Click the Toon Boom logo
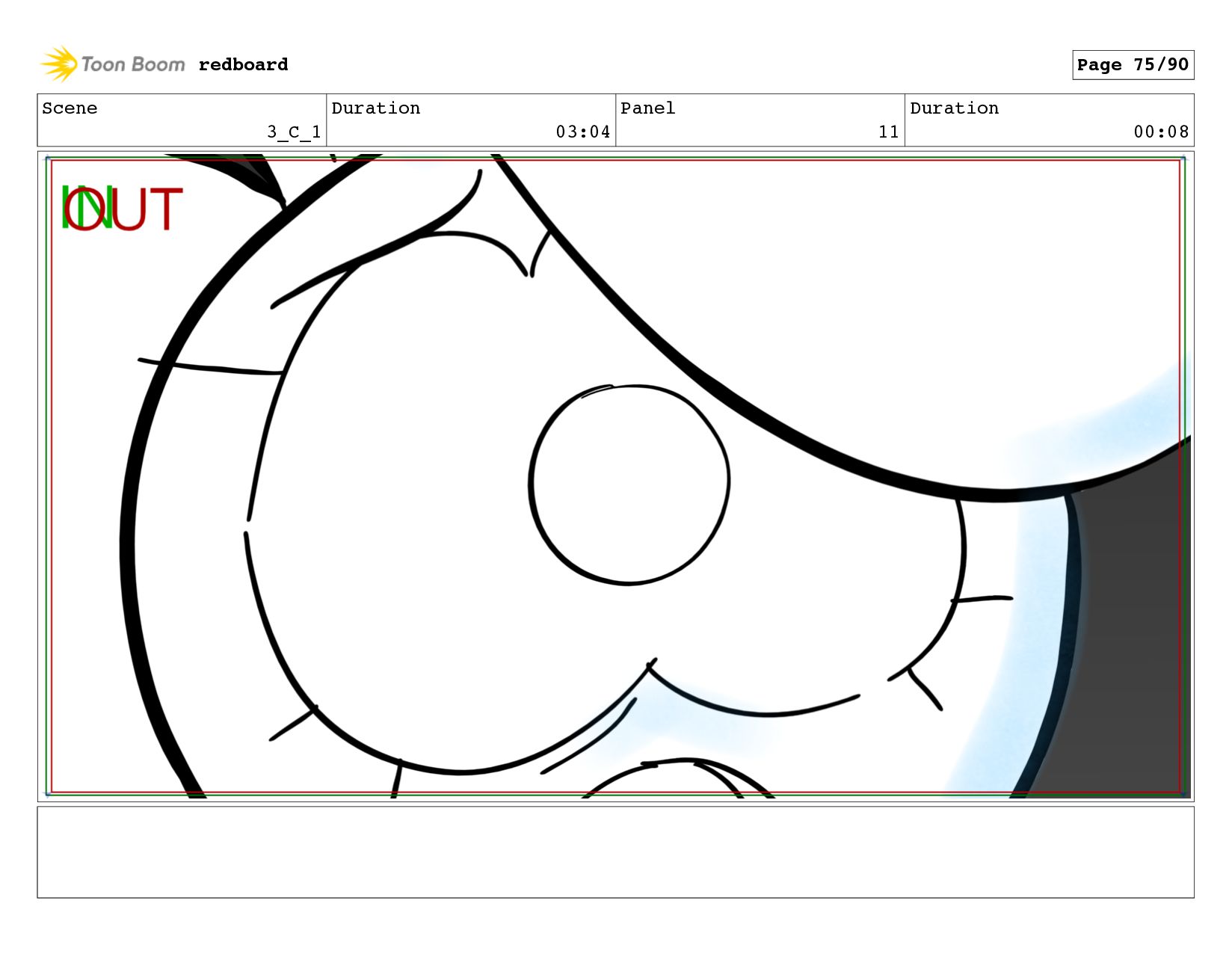Screen dimensions: 1232x954 click(x=112, y=64)
